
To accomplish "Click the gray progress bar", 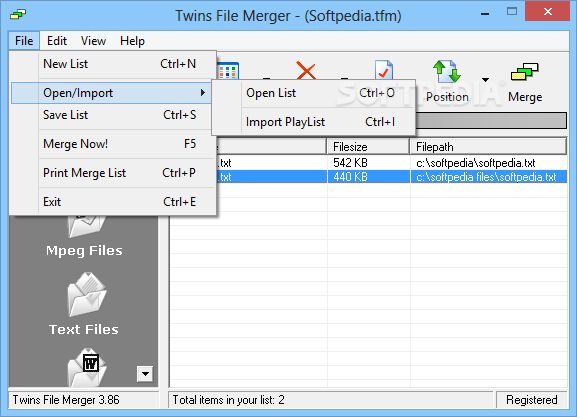I will point(491,121).
